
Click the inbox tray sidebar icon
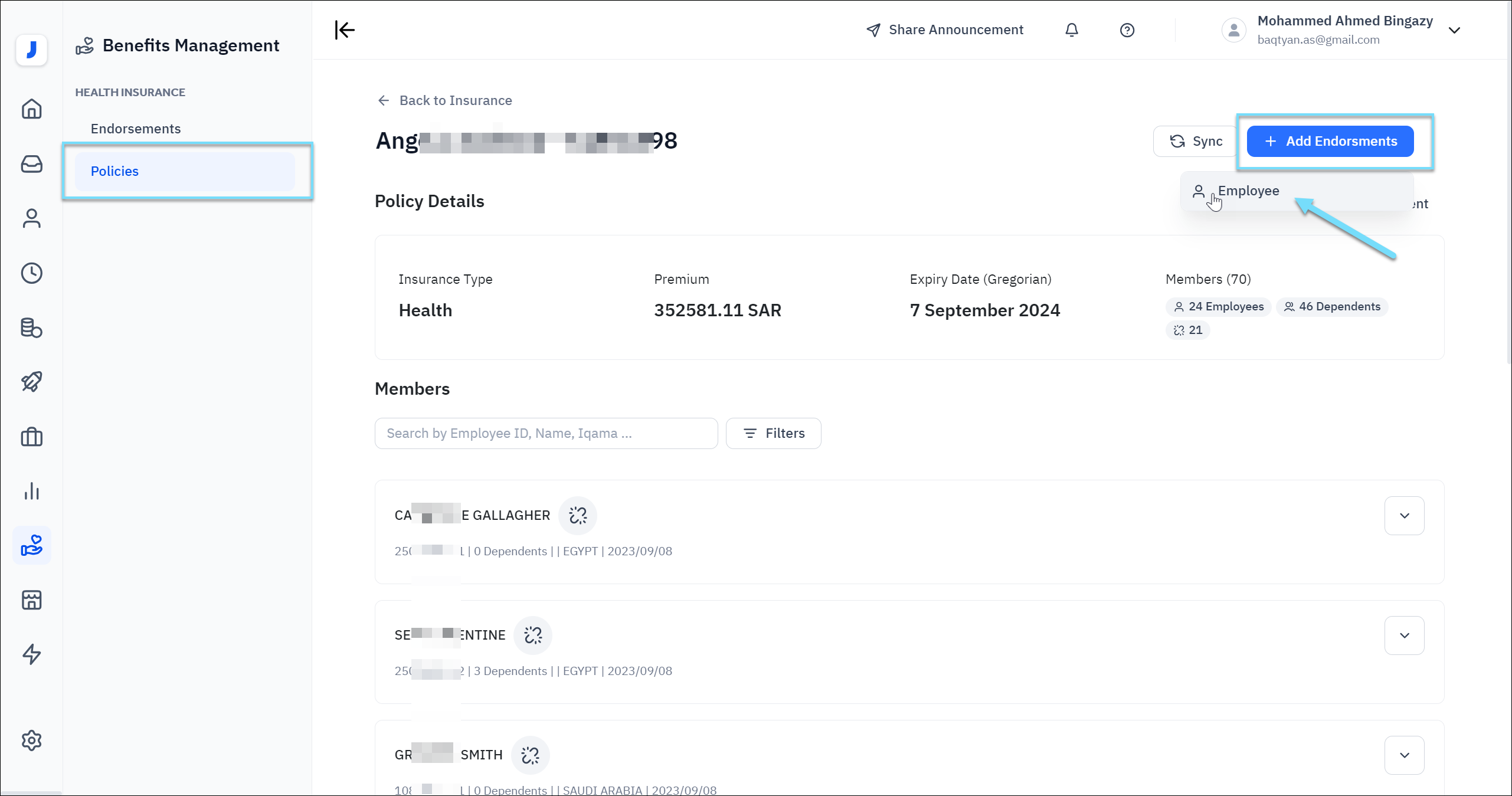tap(31, 164)
